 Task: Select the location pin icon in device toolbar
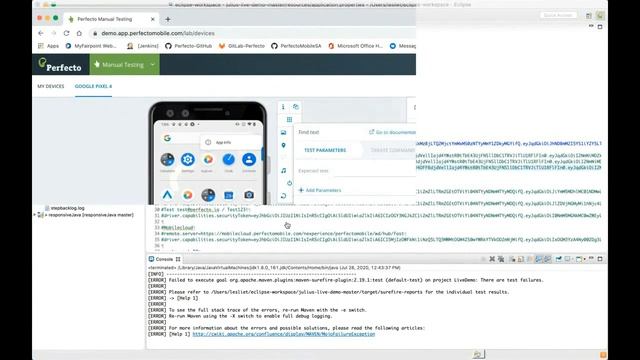[x=283, y=145]
